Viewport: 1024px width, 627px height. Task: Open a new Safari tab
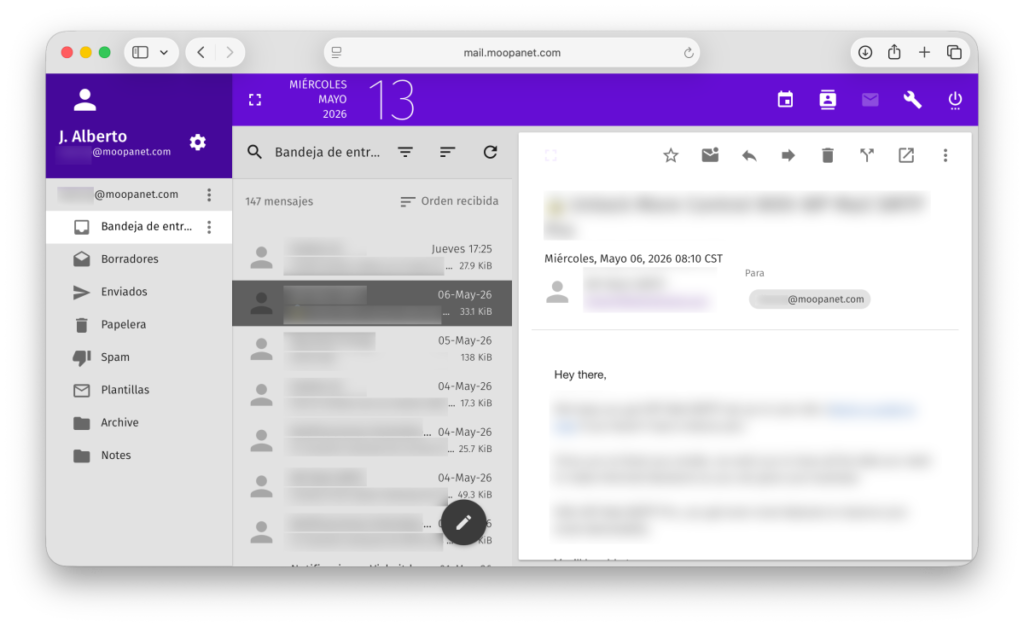click(x=924, y=52)
